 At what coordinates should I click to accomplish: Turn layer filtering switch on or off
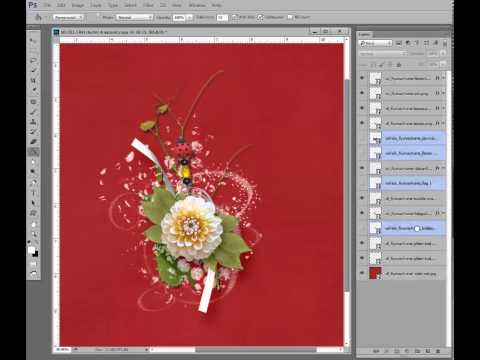[x=445, y=44]
